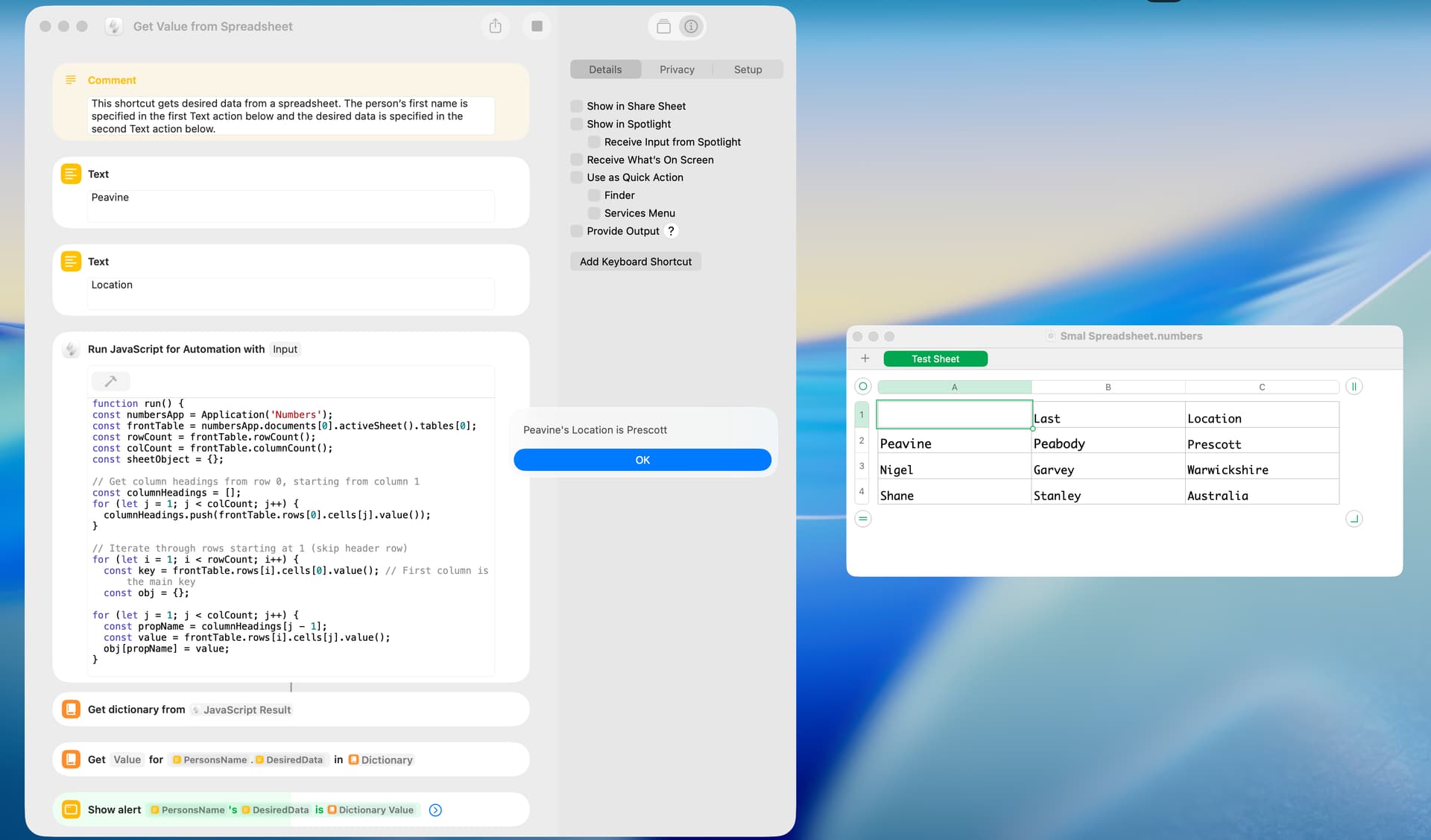Screen dimensions: 1431x840
Task: Click OK in the alert dialog
Action: (x=642, y=460)
